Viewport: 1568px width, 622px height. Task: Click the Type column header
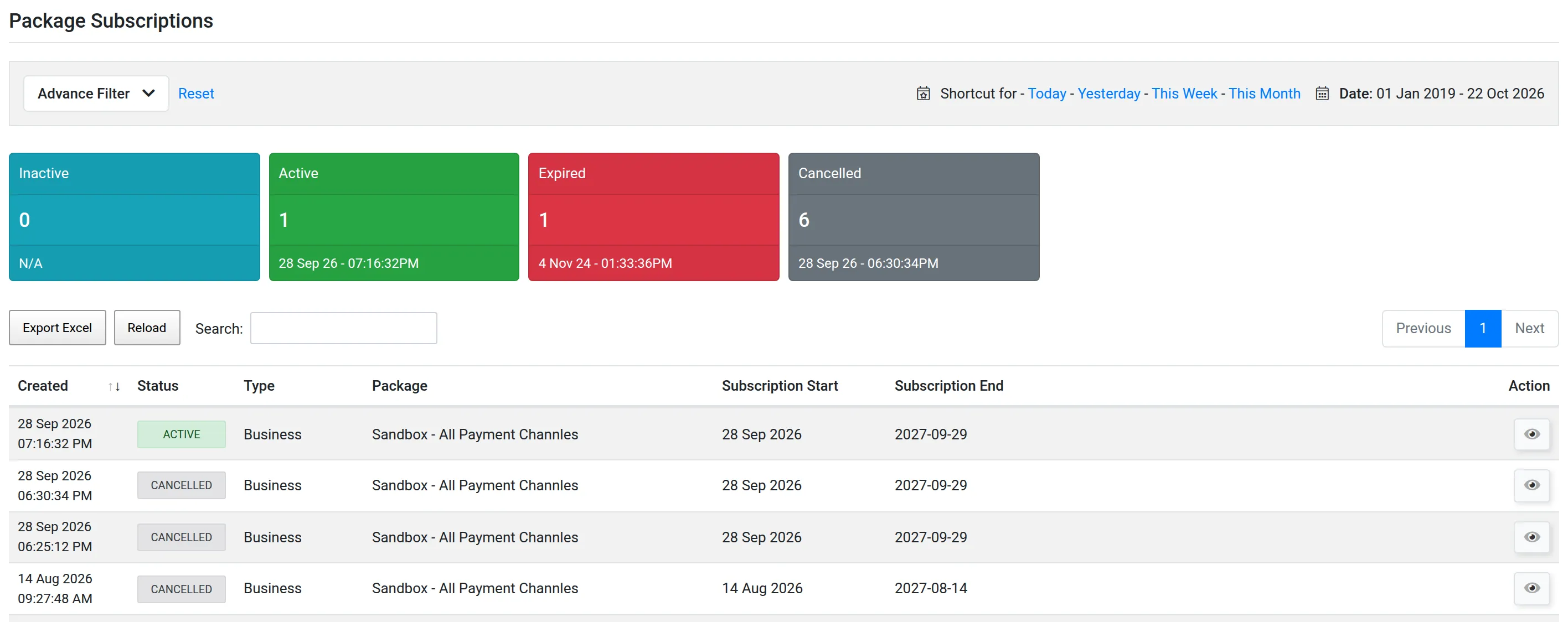(259, 386)
